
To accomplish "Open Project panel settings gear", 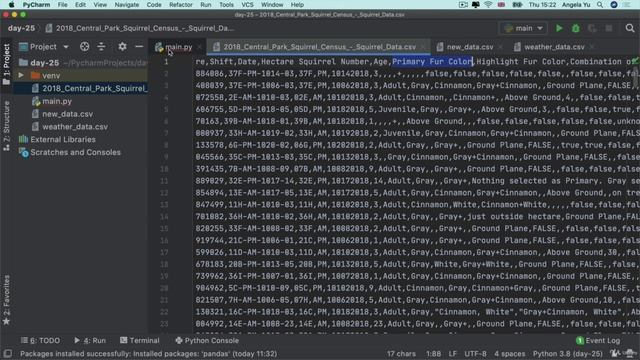I will click(x=122, y=47).
